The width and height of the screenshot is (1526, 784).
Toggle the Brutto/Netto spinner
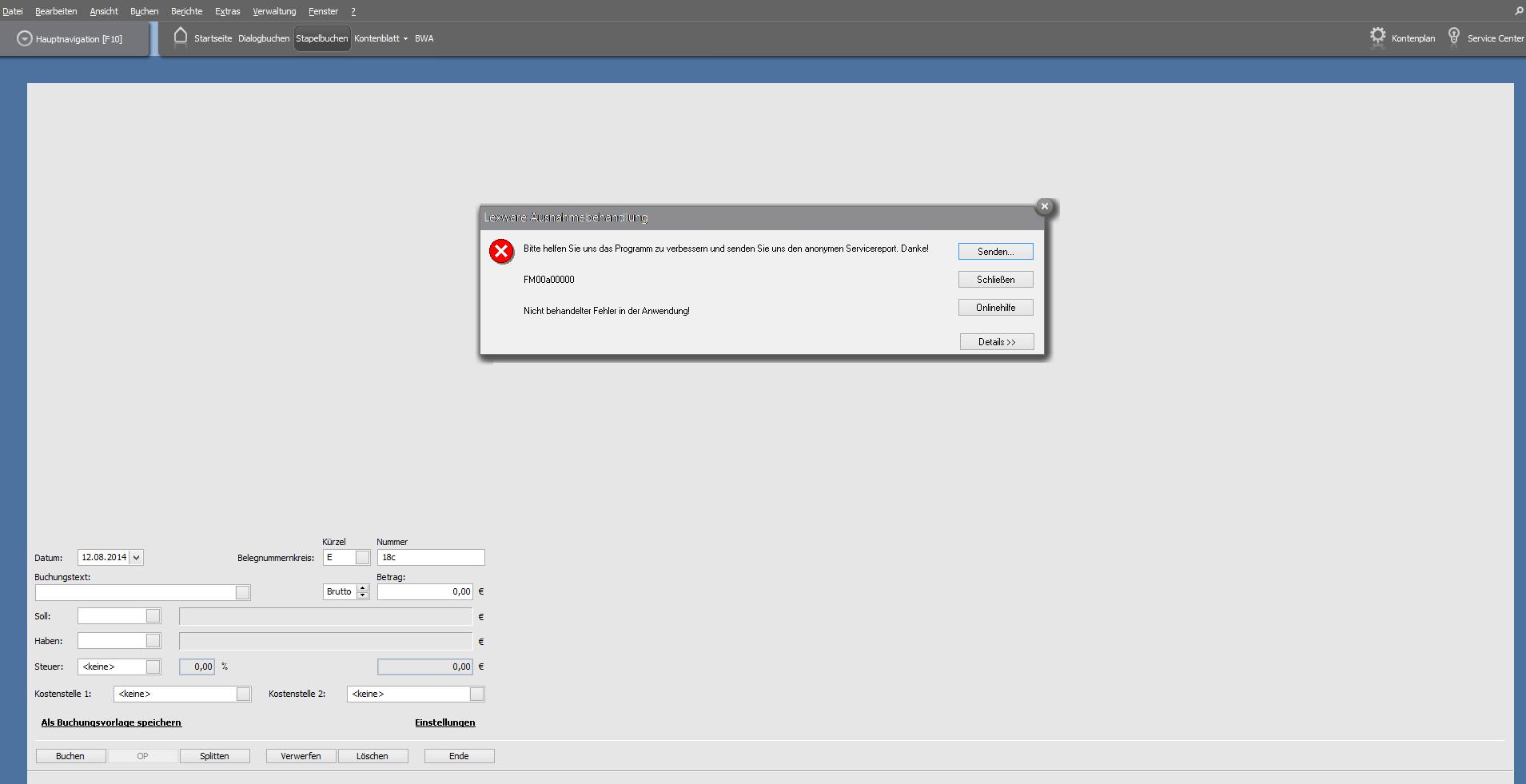363,591
